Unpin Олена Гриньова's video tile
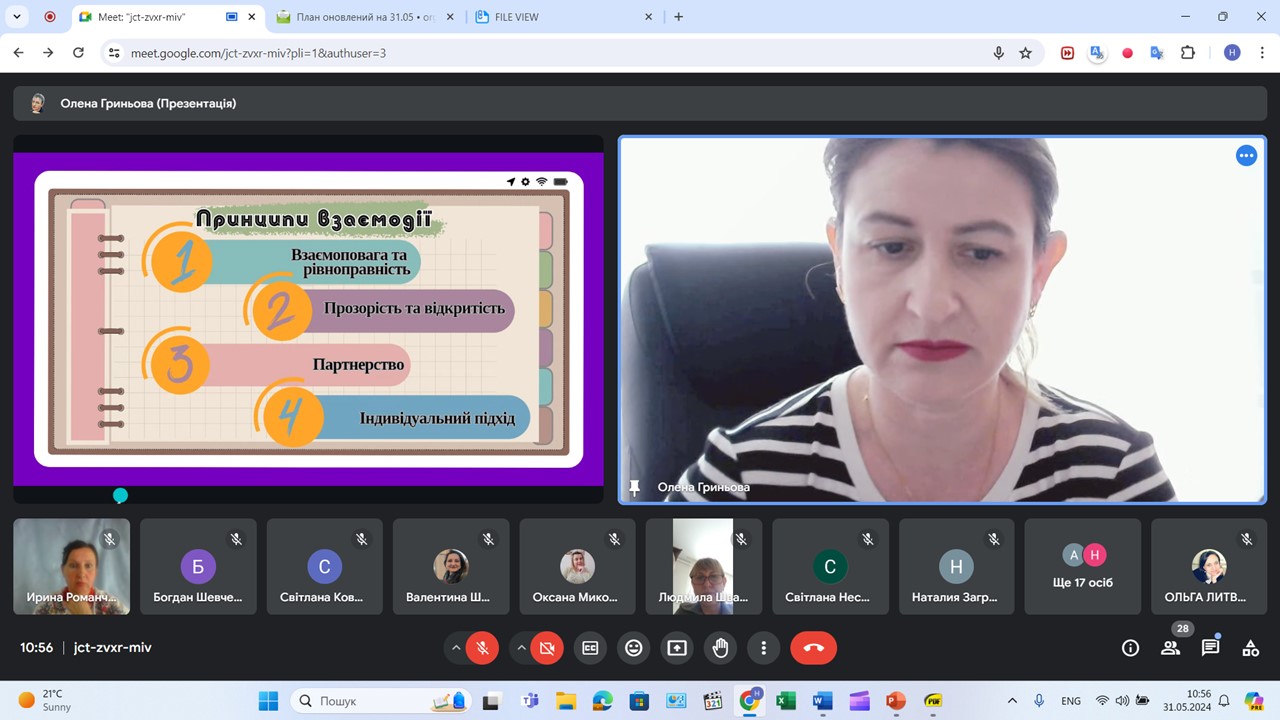Image resolution: width=1280 pixels, height=720 pixels. tap(634, 487)
